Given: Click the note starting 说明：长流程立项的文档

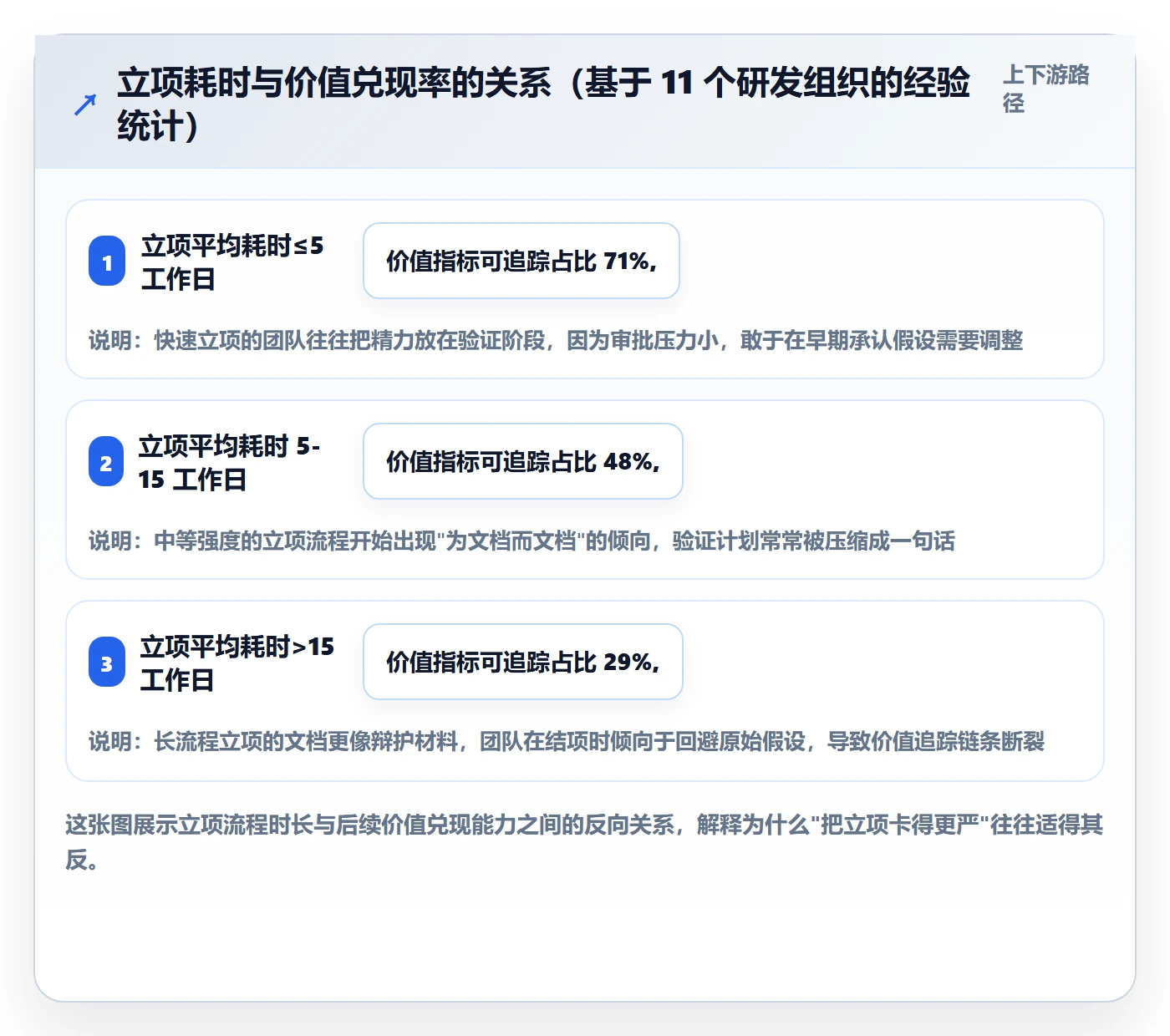Looking at the screenshot, I should point(567,741).
